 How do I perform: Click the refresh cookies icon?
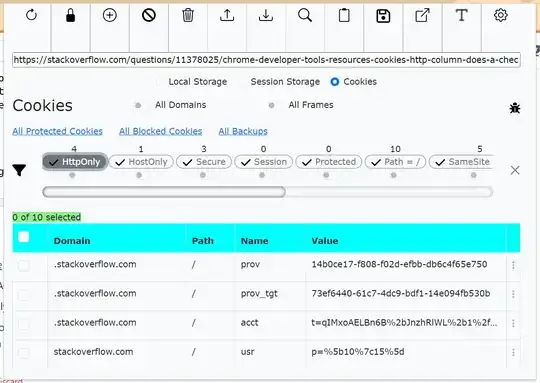point(31,15)
